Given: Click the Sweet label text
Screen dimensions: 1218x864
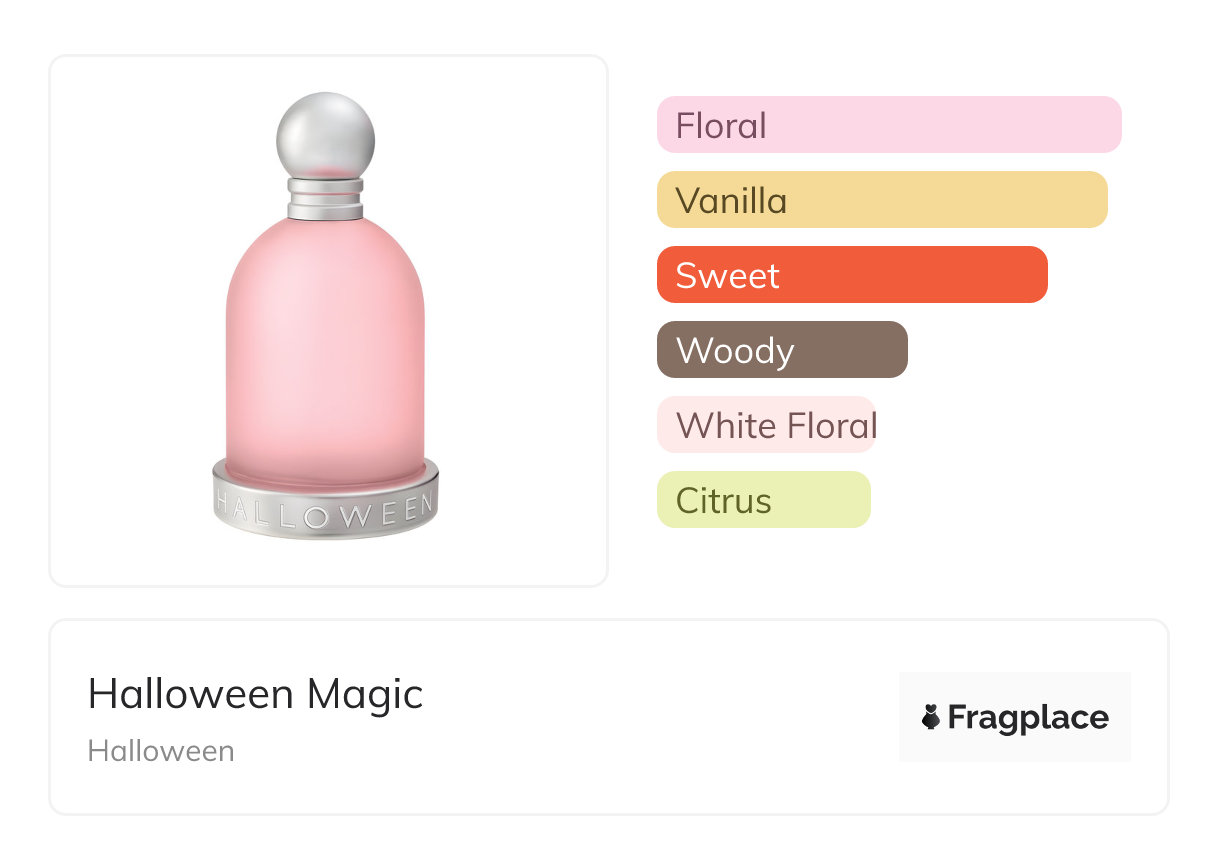Looking at the screenshot, I should [x=727, y=276].
